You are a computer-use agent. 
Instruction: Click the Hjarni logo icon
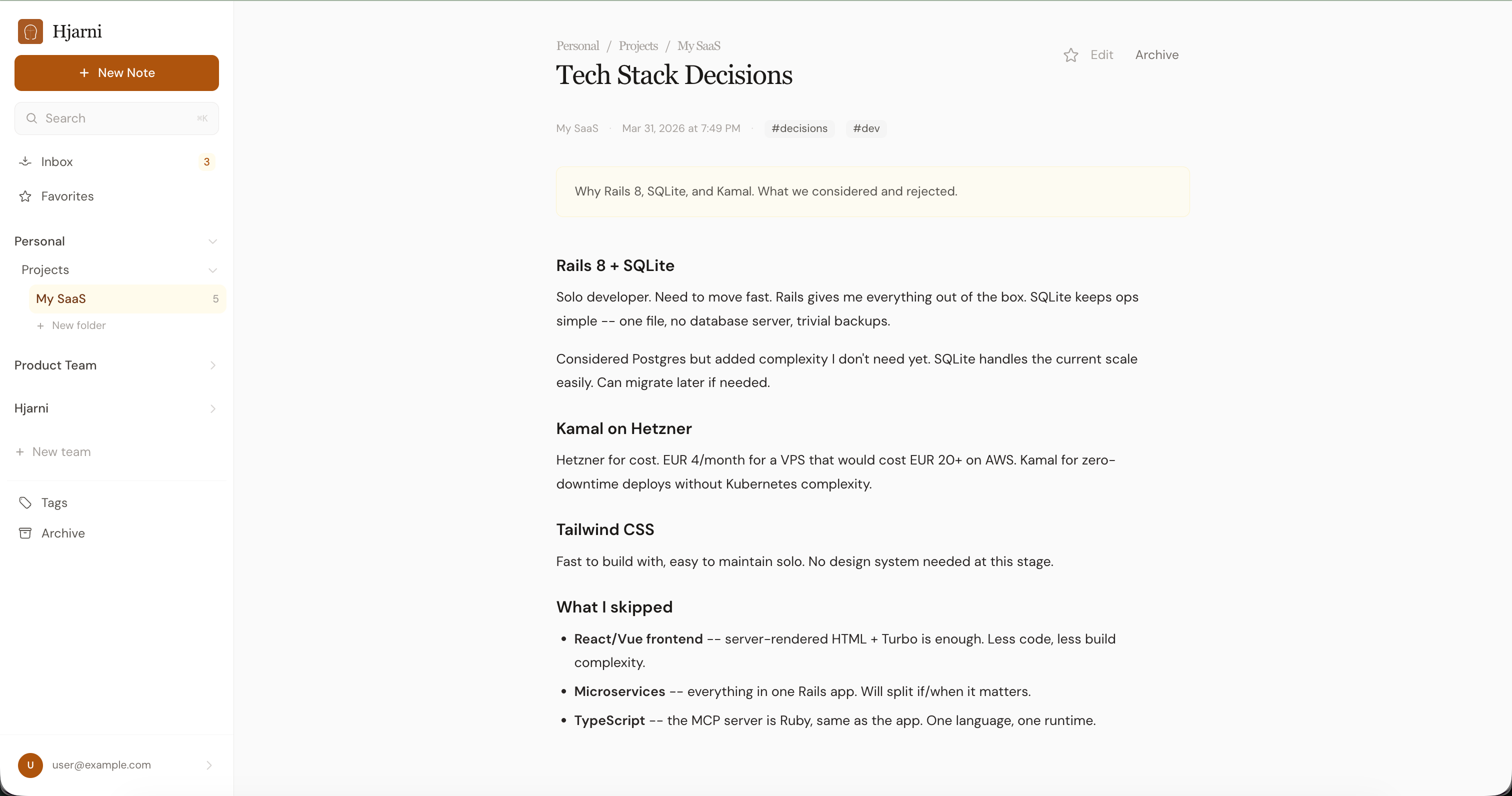(30, 31)
